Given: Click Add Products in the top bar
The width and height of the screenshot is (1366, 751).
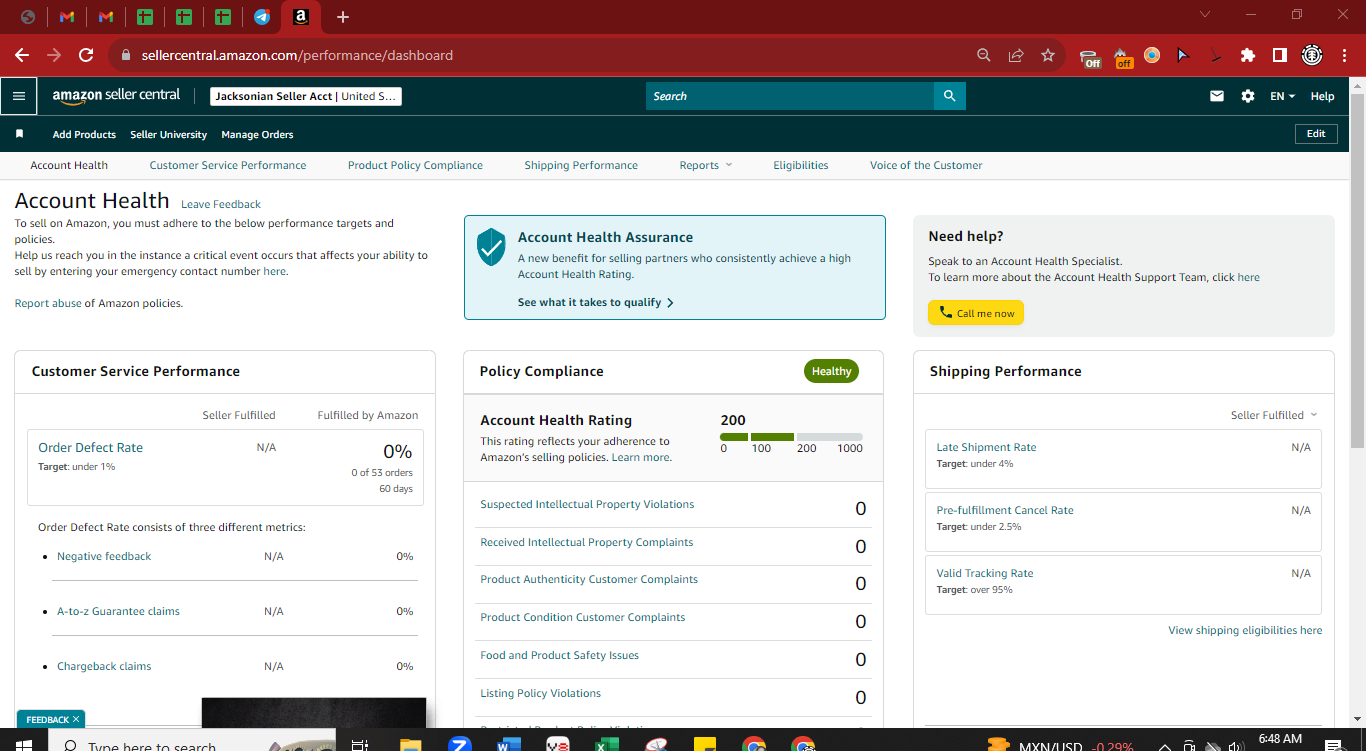Looking at the screenshot, I should pyautogui.click(x=84, y=134).
